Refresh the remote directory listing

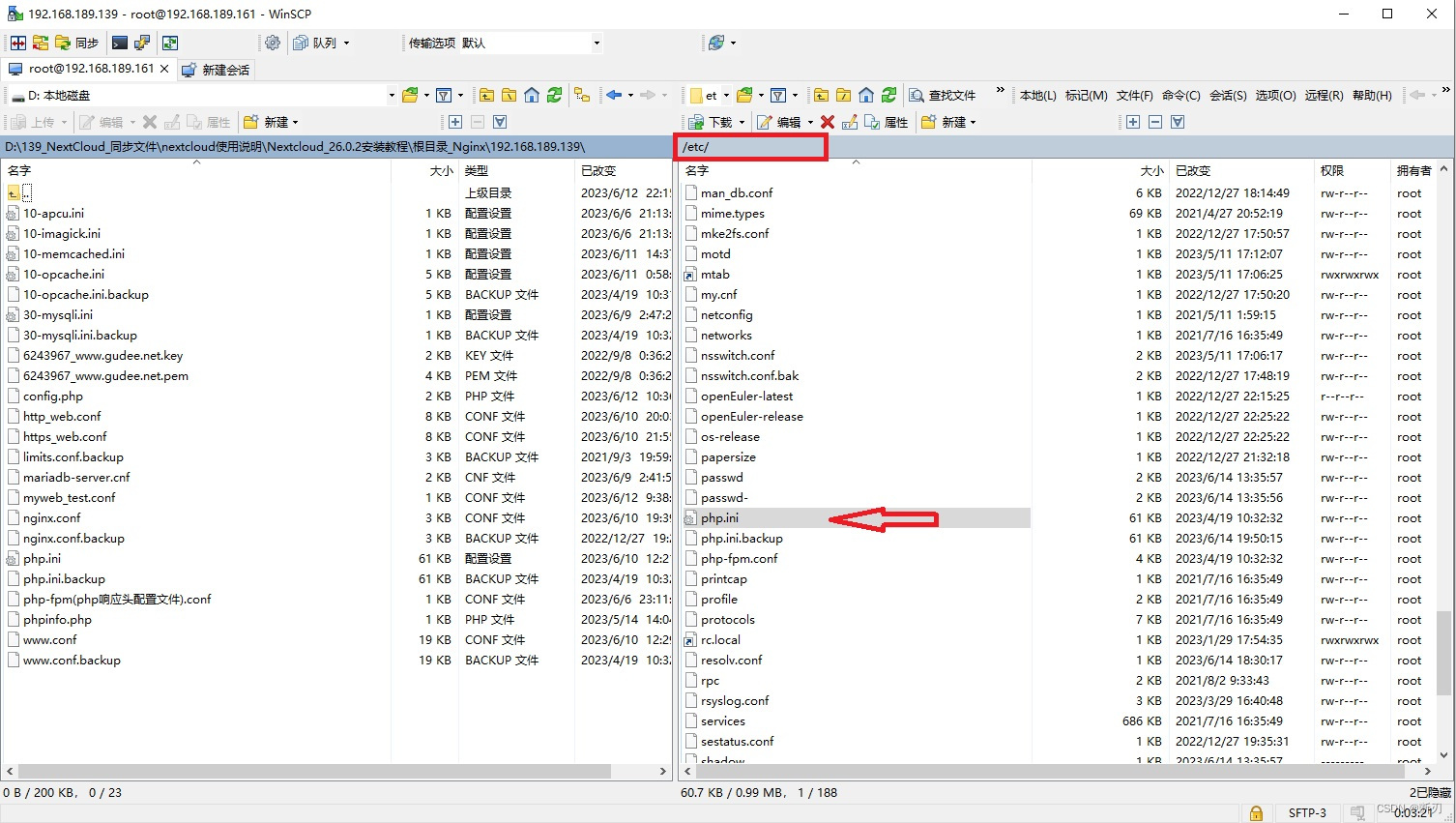889,95
